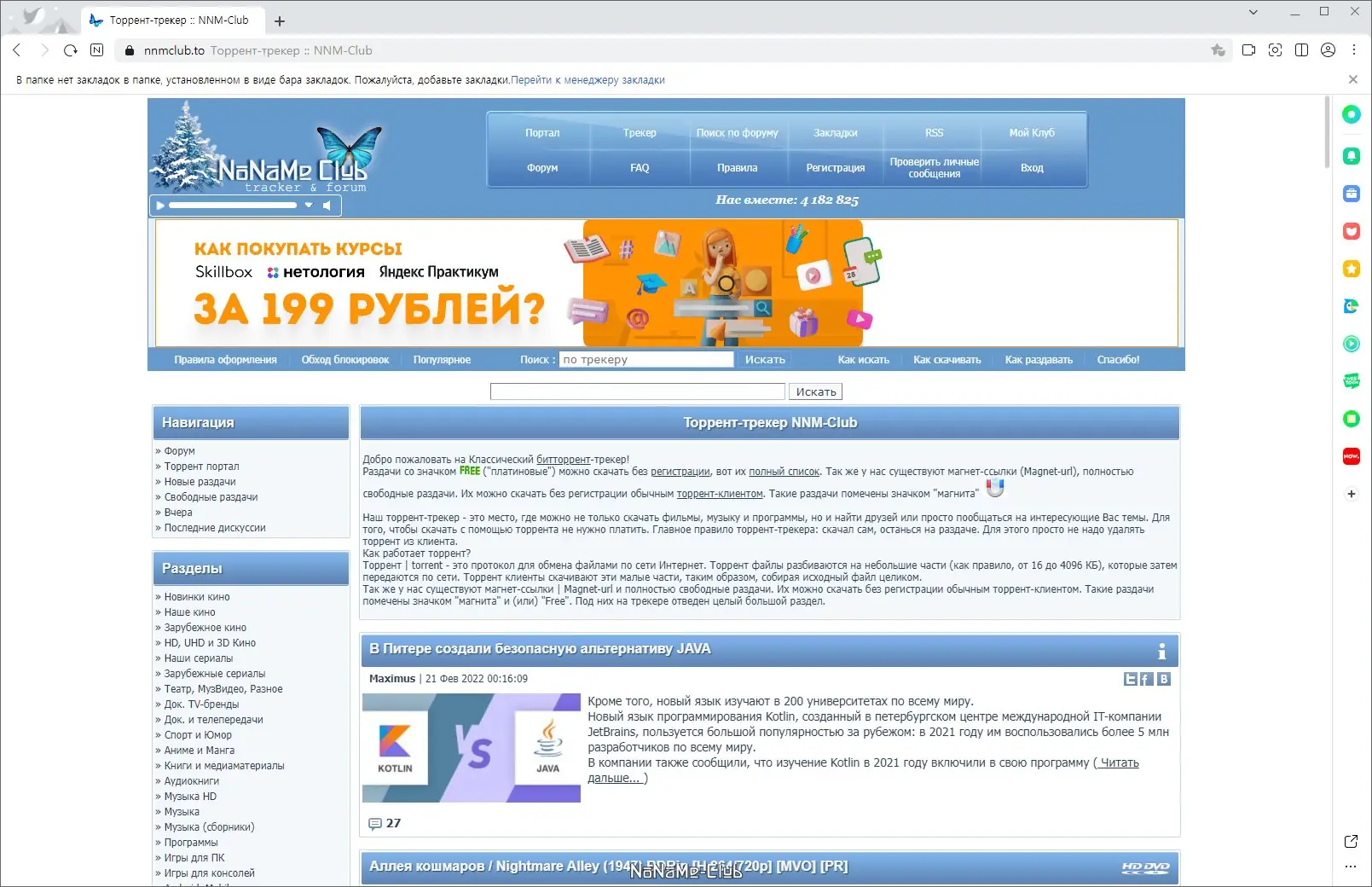Image resolution: width=1372 pixels, height=887 pixels.
Task: Open the red pocket-shaped sidebar icon
Action: click(x=1352, y=231)
